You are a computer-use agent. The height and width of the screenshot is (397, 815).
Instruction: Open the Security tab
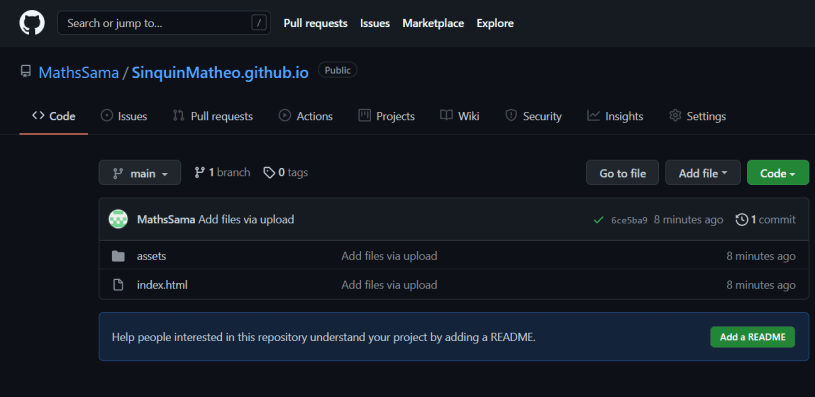533,116
